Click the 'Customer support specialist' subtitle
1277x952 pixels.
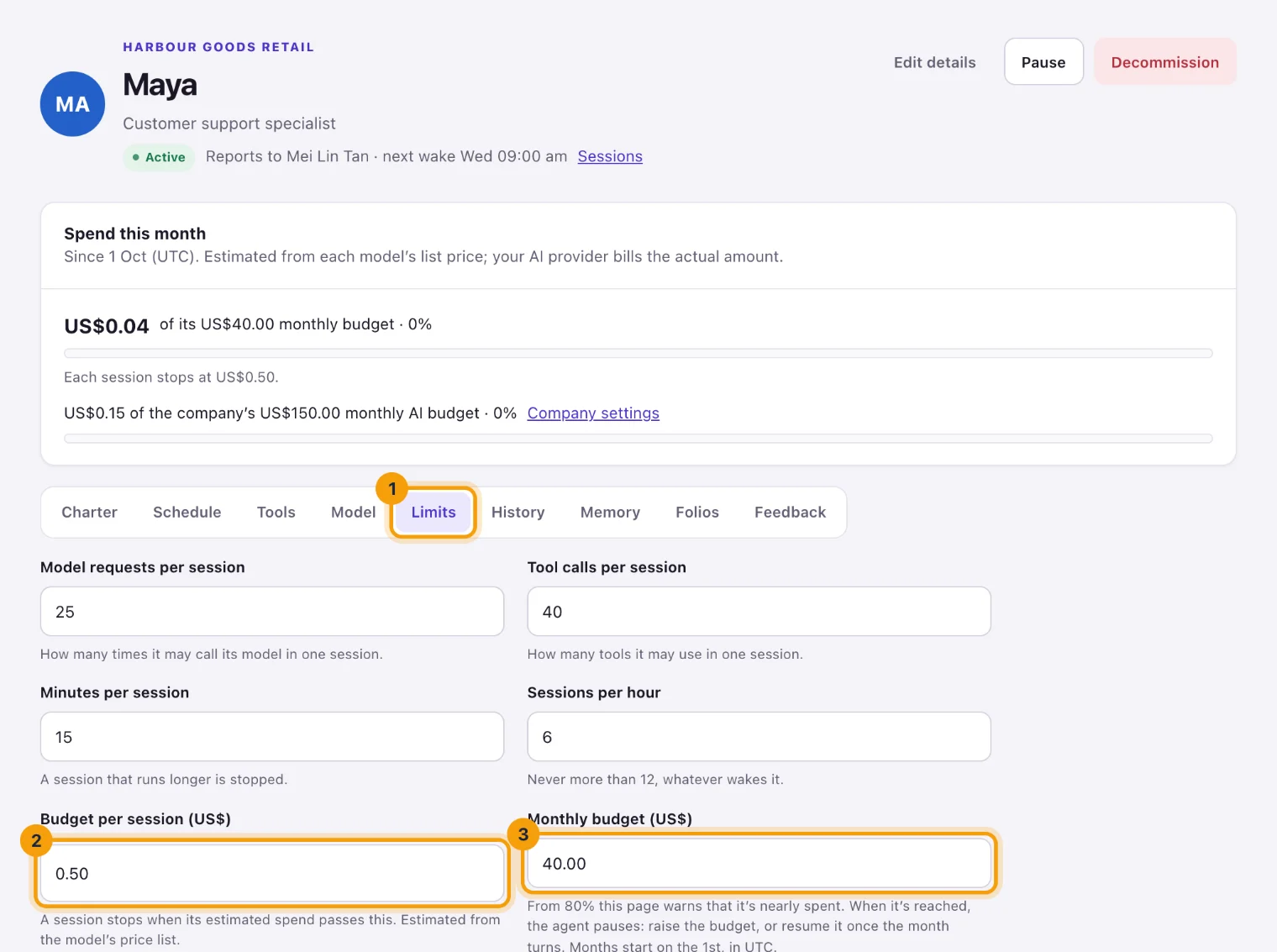[x=229, y=124]
